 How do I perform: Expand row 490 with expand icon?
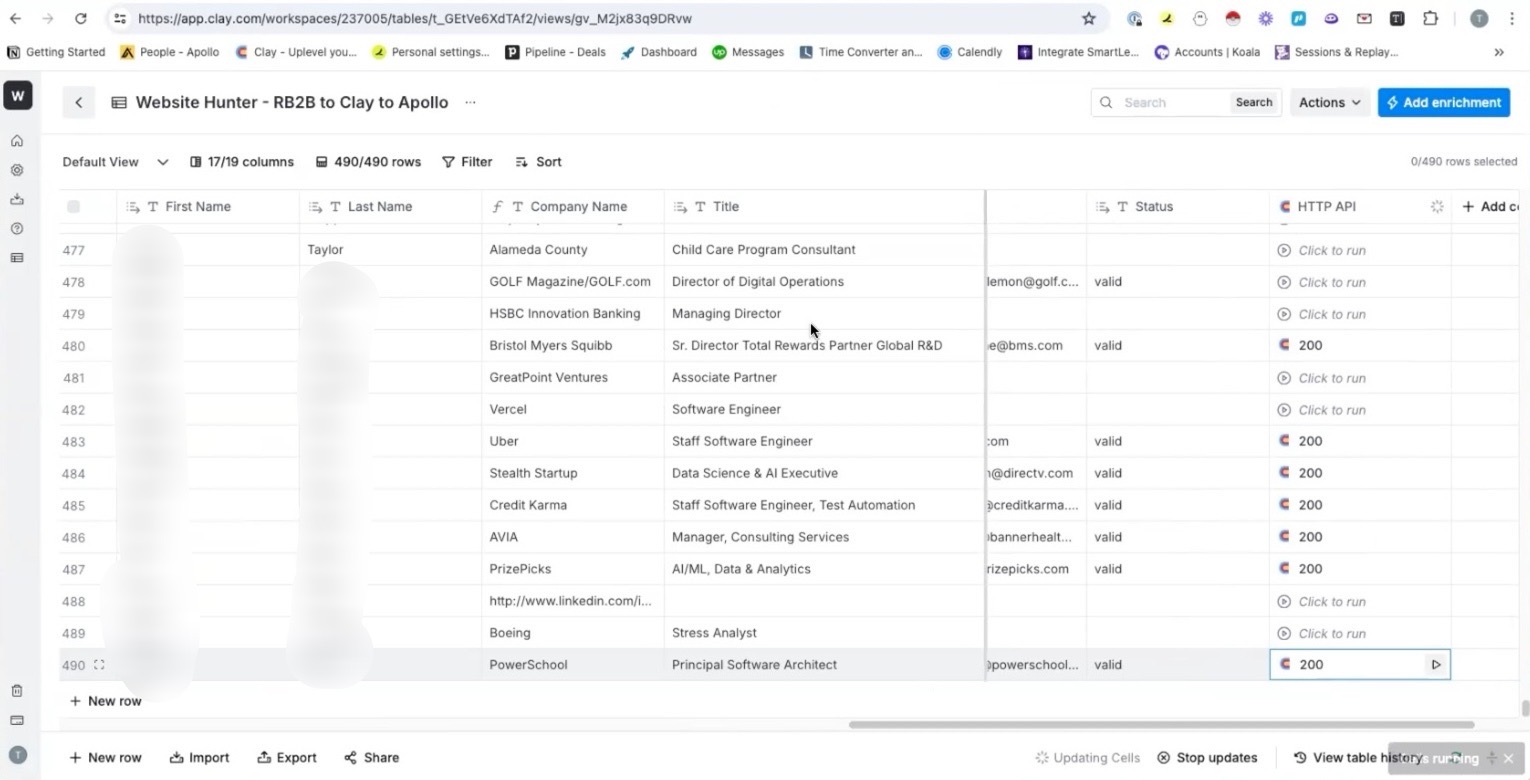pyautogui.click(x=99, y=665)
